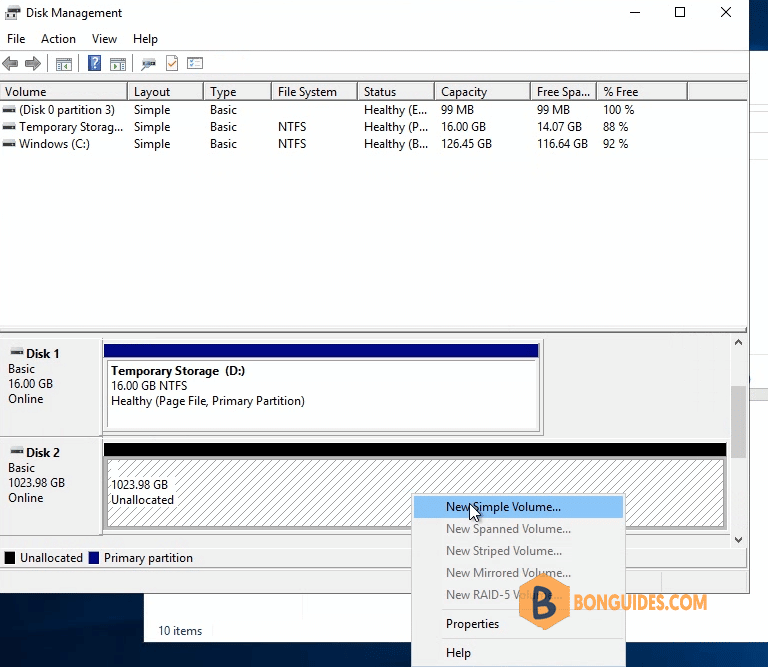Open the File menu

(16, 39)
